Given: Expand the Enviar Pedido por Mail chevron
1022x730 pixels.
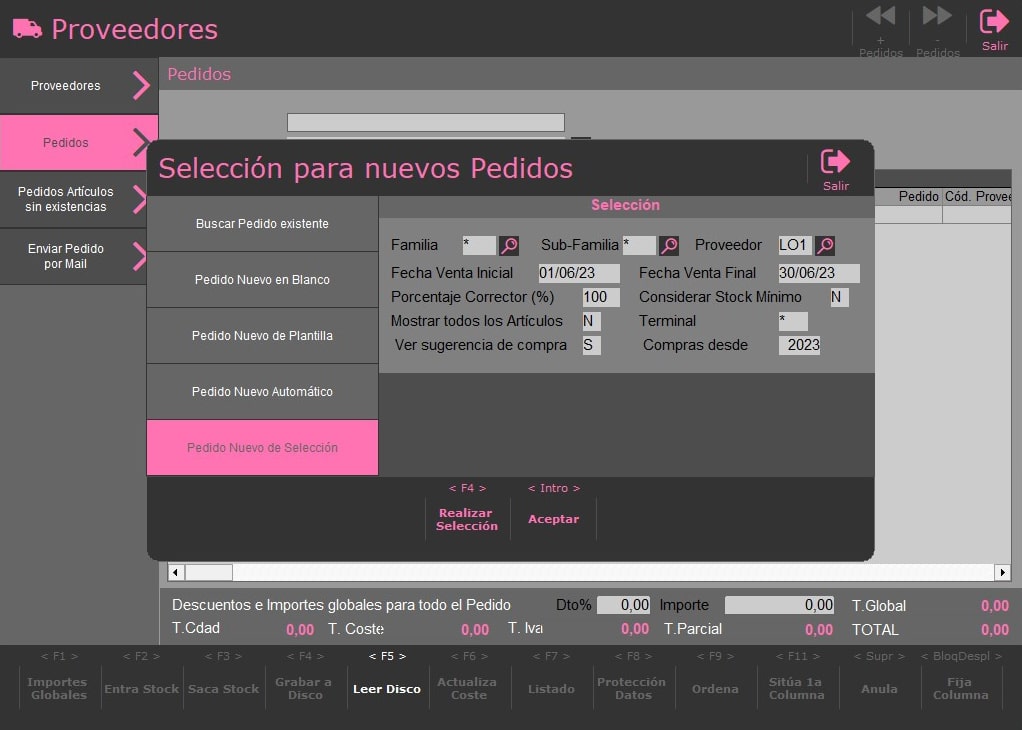Looking at the screenshot, I should click(139, 256).
